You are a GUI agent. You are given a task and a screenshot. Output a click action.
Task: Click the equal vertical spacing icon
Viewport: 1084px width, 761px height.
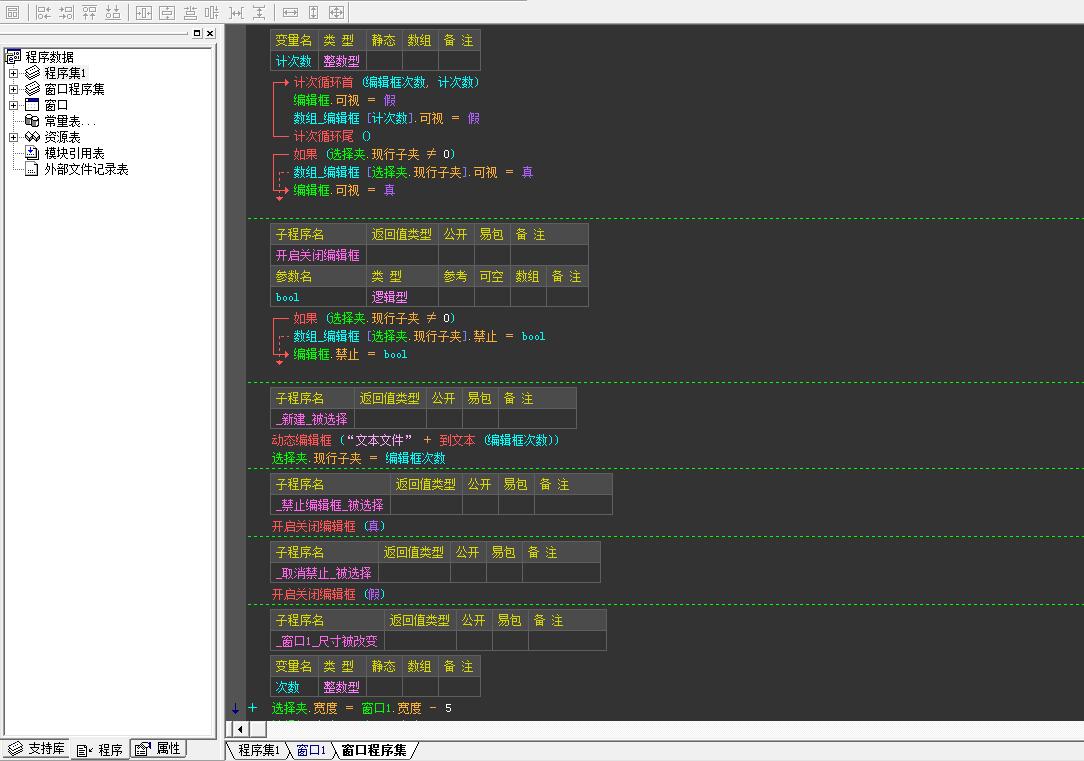coord(259,12)
